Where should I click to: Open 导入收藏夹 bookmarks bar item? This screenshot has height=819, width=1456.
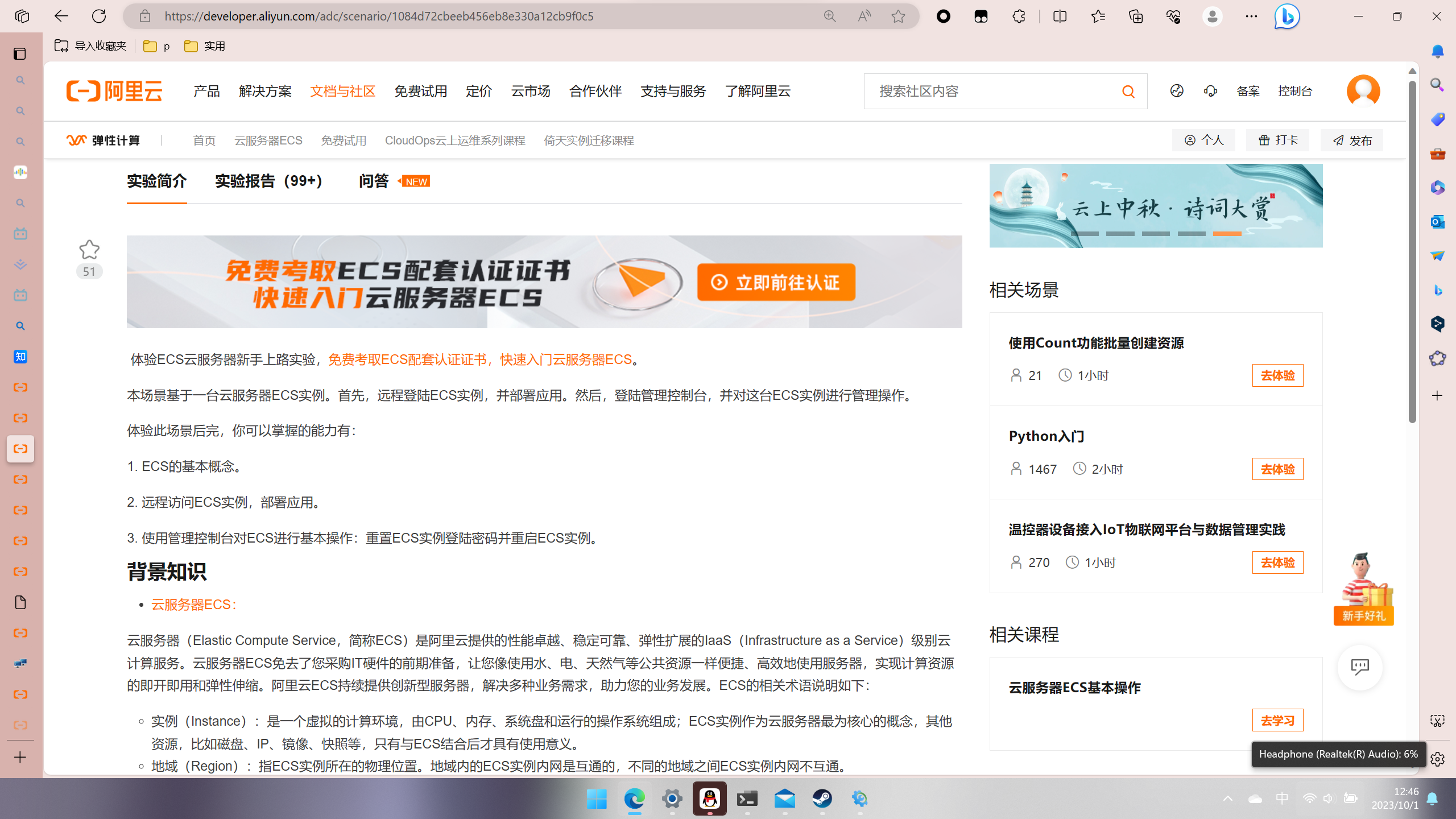tap(90, 45)
